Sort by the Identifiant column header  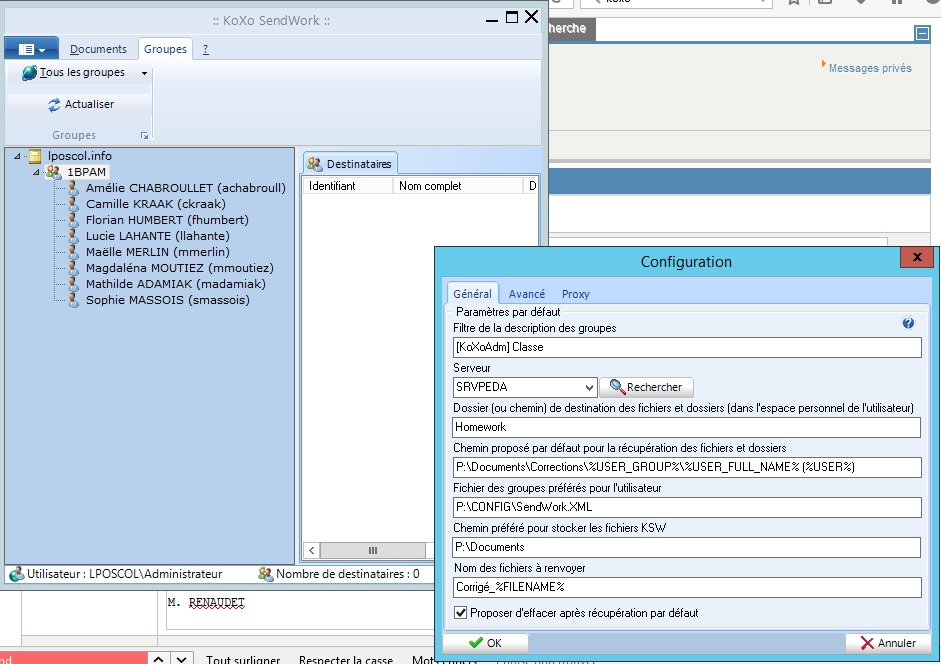click(347, 186)
